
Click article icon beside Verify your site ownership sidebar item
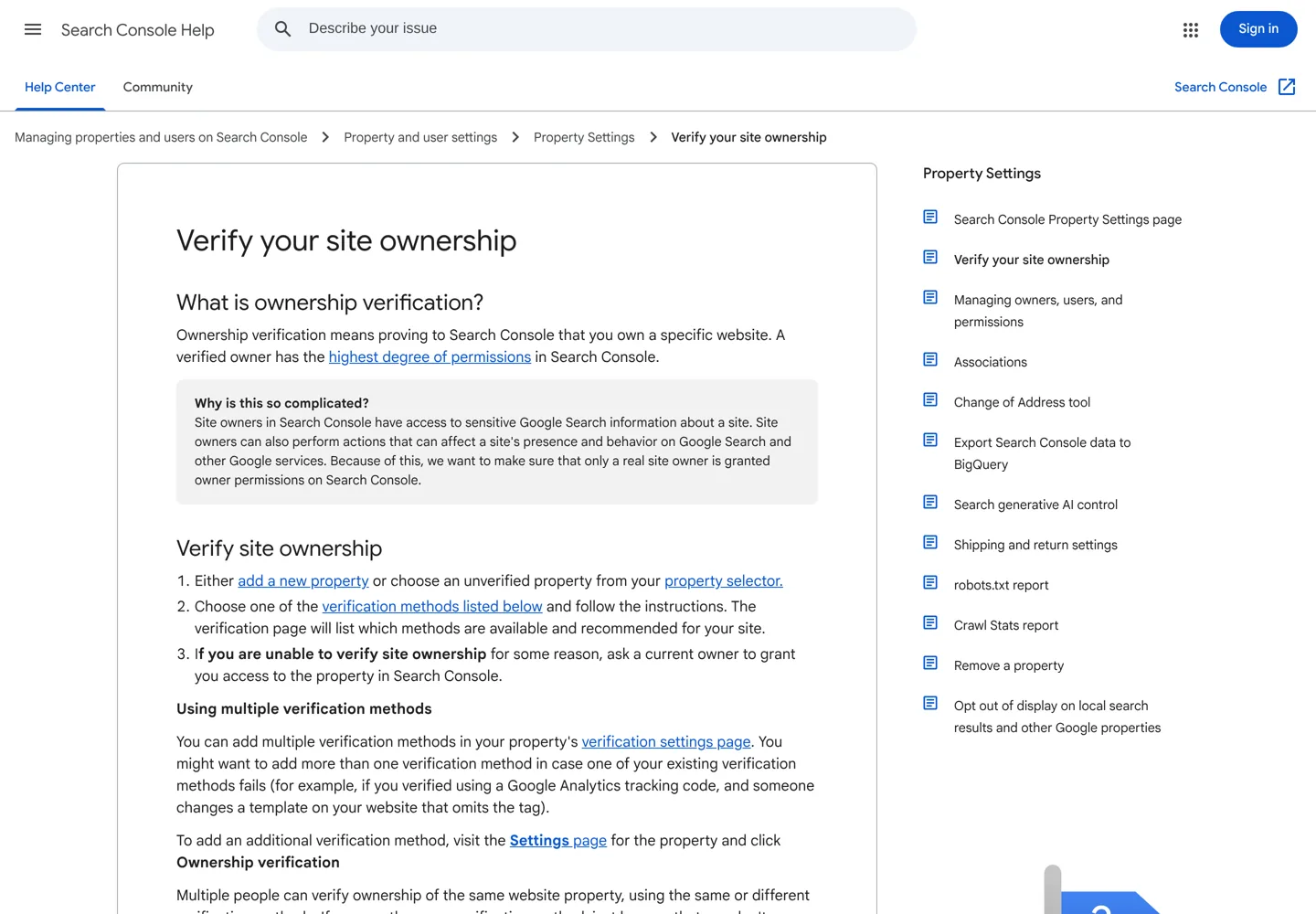click(930, 257)
